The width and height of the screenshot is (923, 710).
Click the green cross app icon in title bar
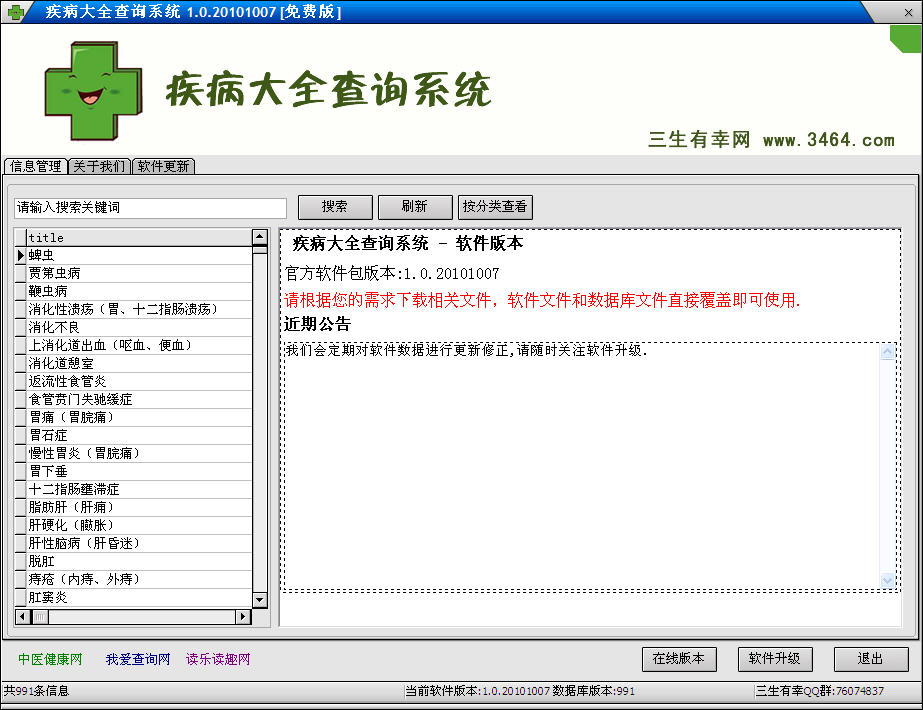(x=16, y=11)
